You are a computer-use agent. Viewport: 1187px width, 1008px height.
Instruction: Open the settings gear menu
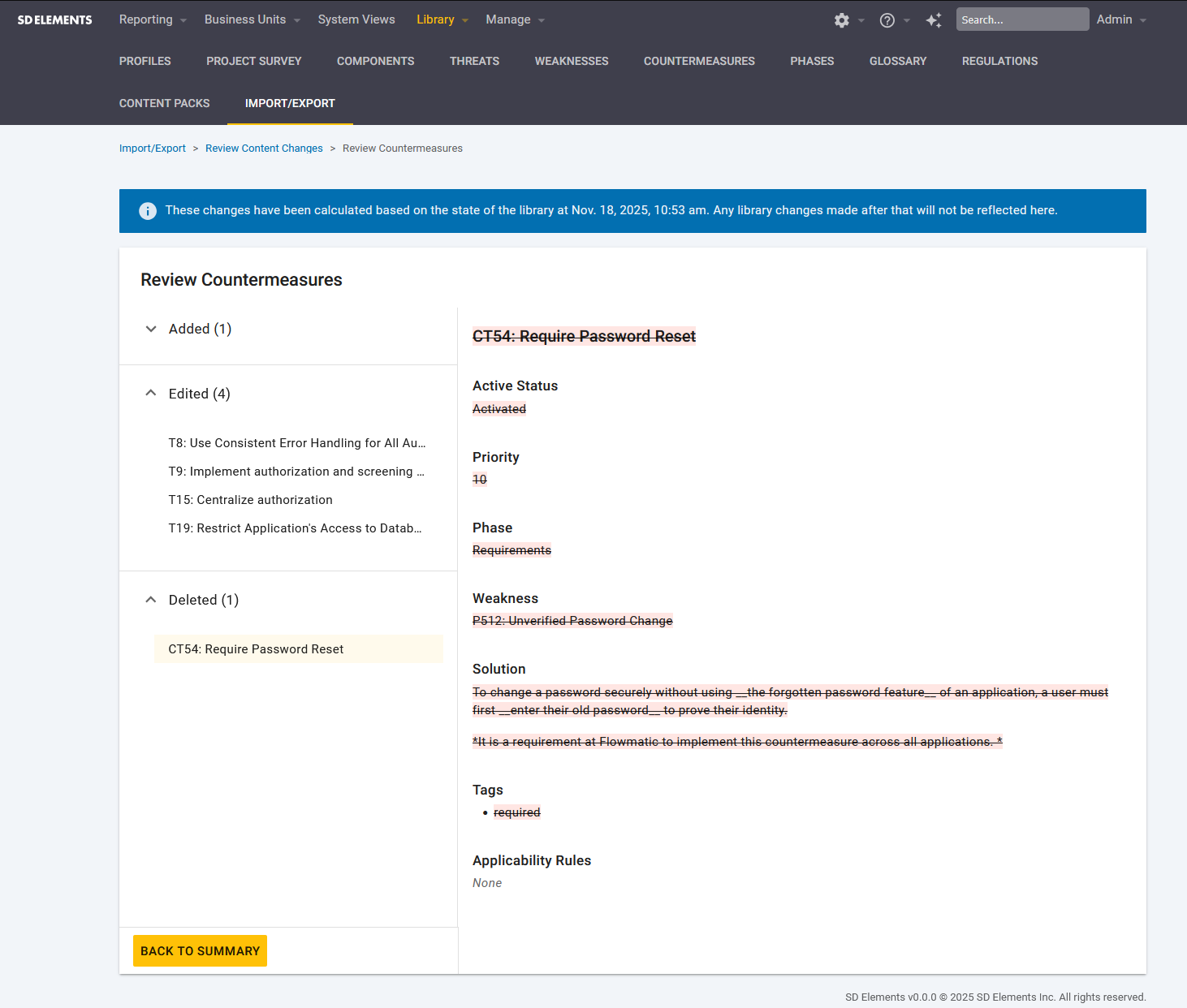pyautogui.click(x=842, y=20)
